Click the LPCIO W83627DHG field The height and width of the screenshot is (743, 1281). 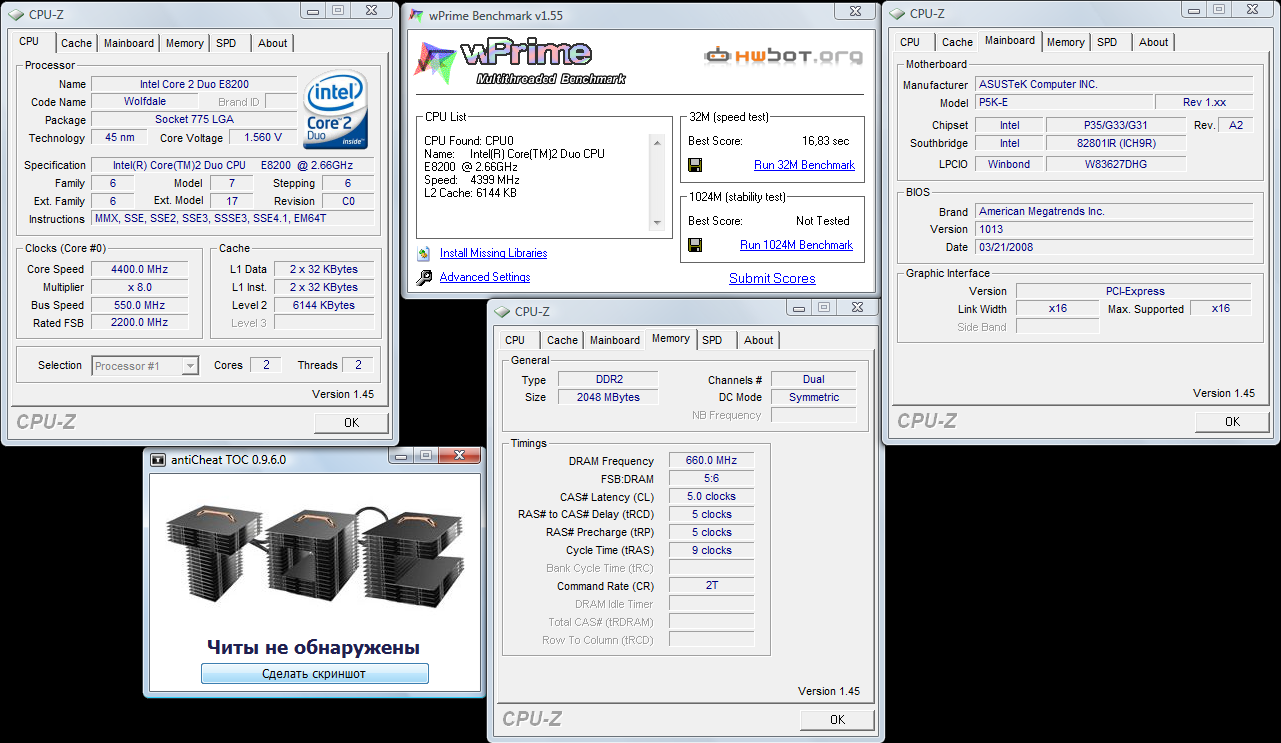click(1116, 164)
